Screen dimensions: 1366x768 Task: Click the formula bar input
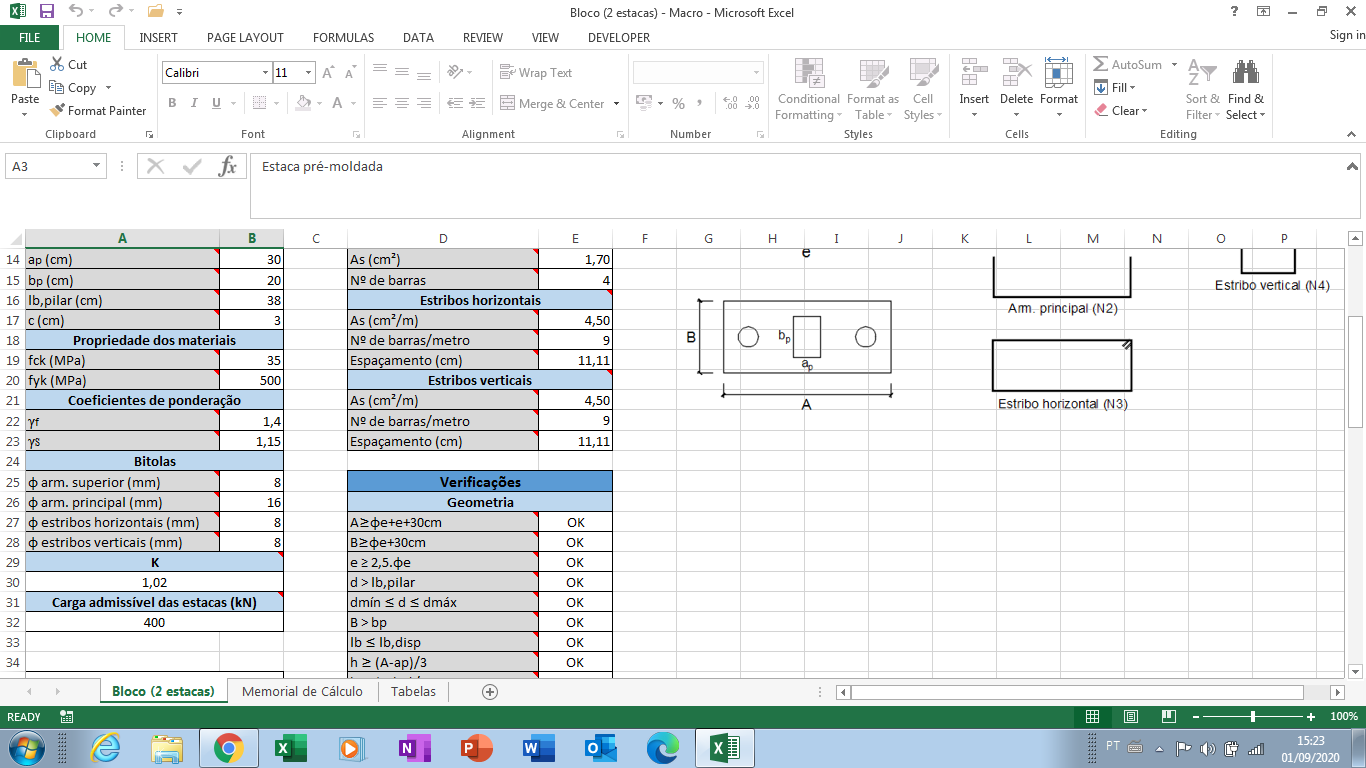tap(795, 185)
